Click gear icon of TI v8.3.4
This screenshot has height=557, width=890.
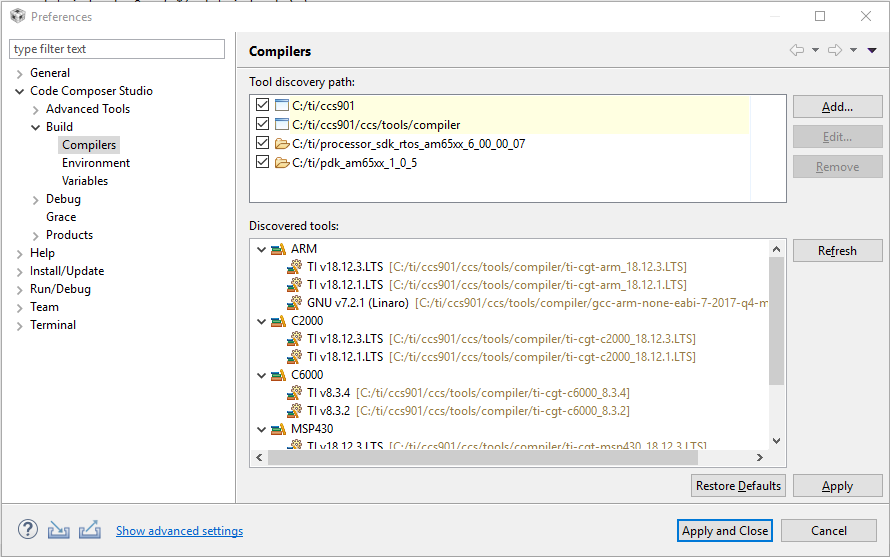click(295, 393)
